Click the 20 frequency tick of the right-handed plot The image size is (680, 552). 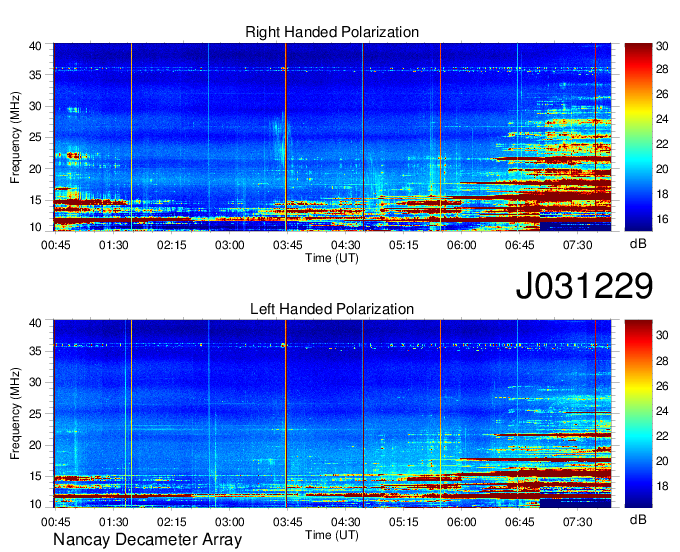35,169
